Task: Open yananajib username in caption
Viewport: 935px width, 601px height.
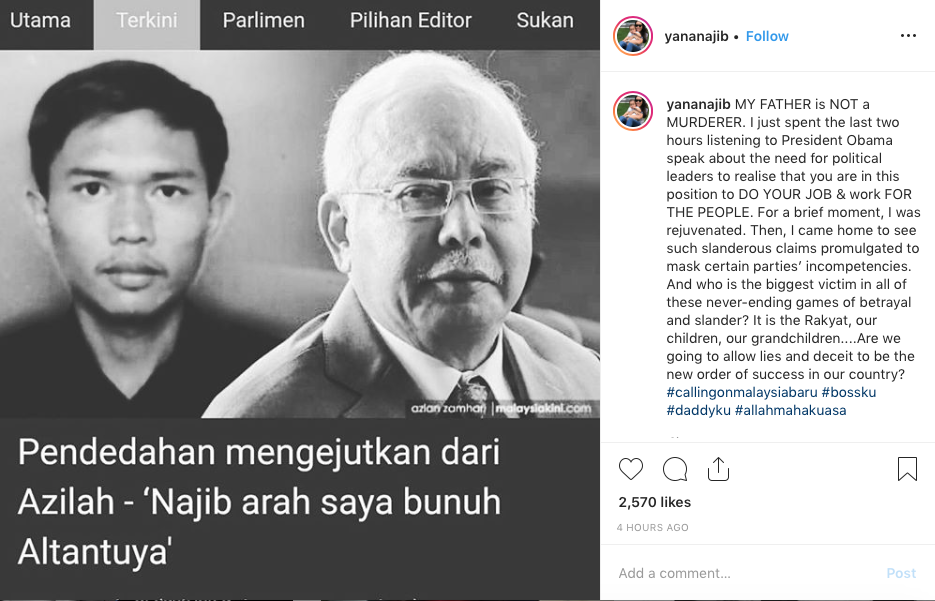Action: (698, 104)
